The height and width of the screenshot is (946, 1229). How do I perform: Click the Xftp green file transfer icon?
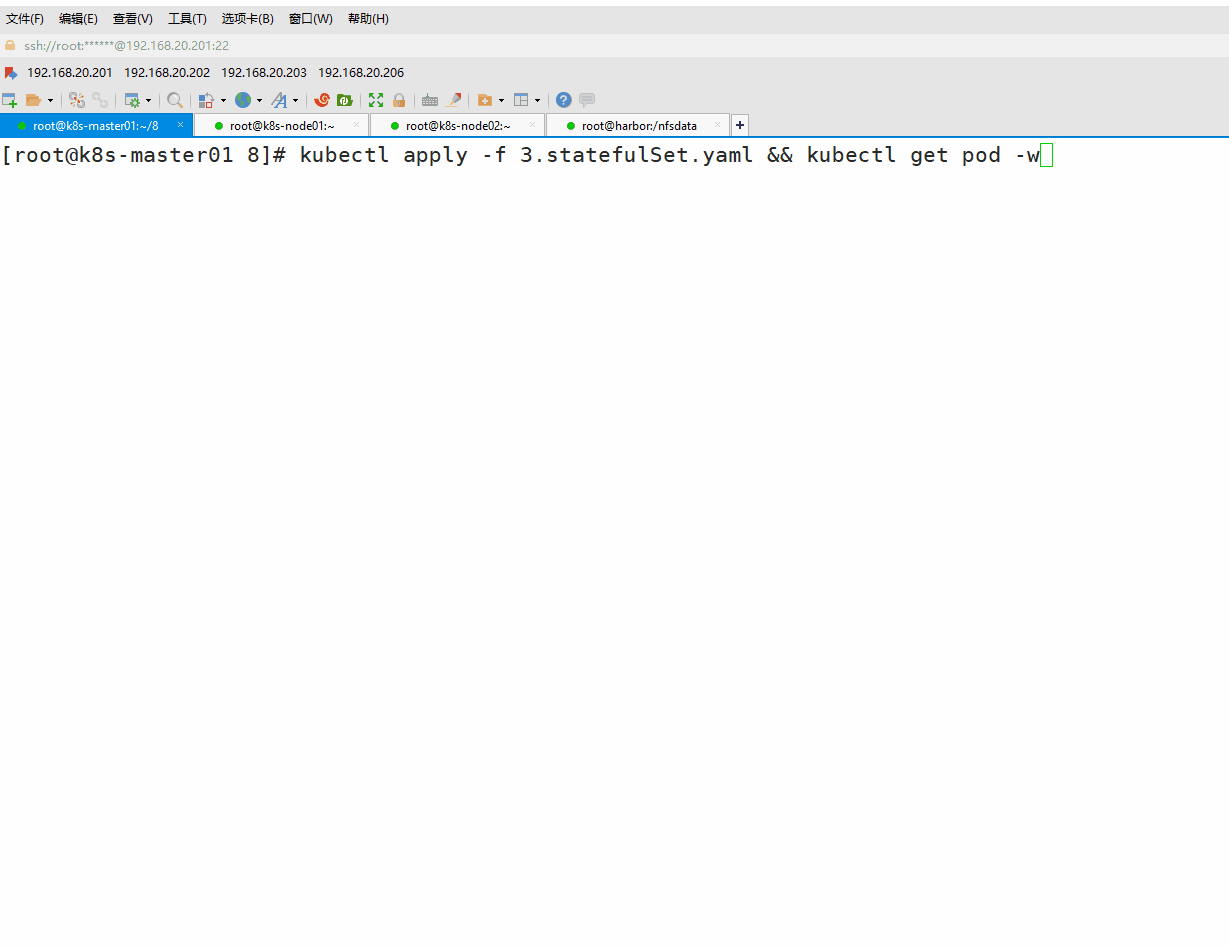tap(344, 100)
